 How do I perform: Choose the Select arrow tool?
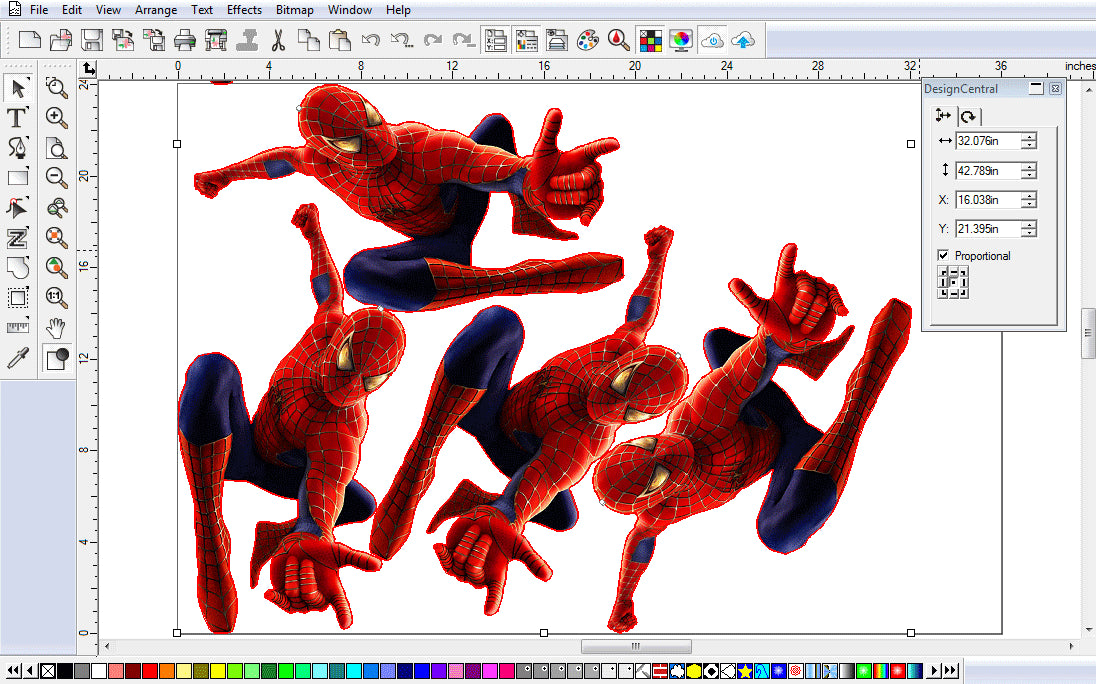(x=17, y=88)
